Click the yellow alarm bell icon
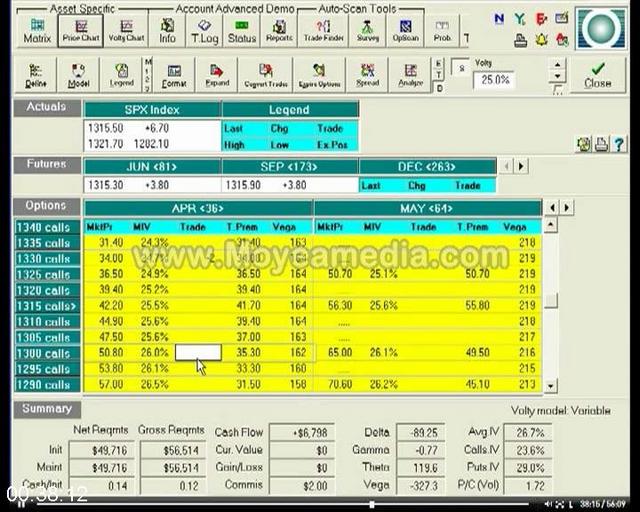Screen dimensions: 640x512 point(541,40)
